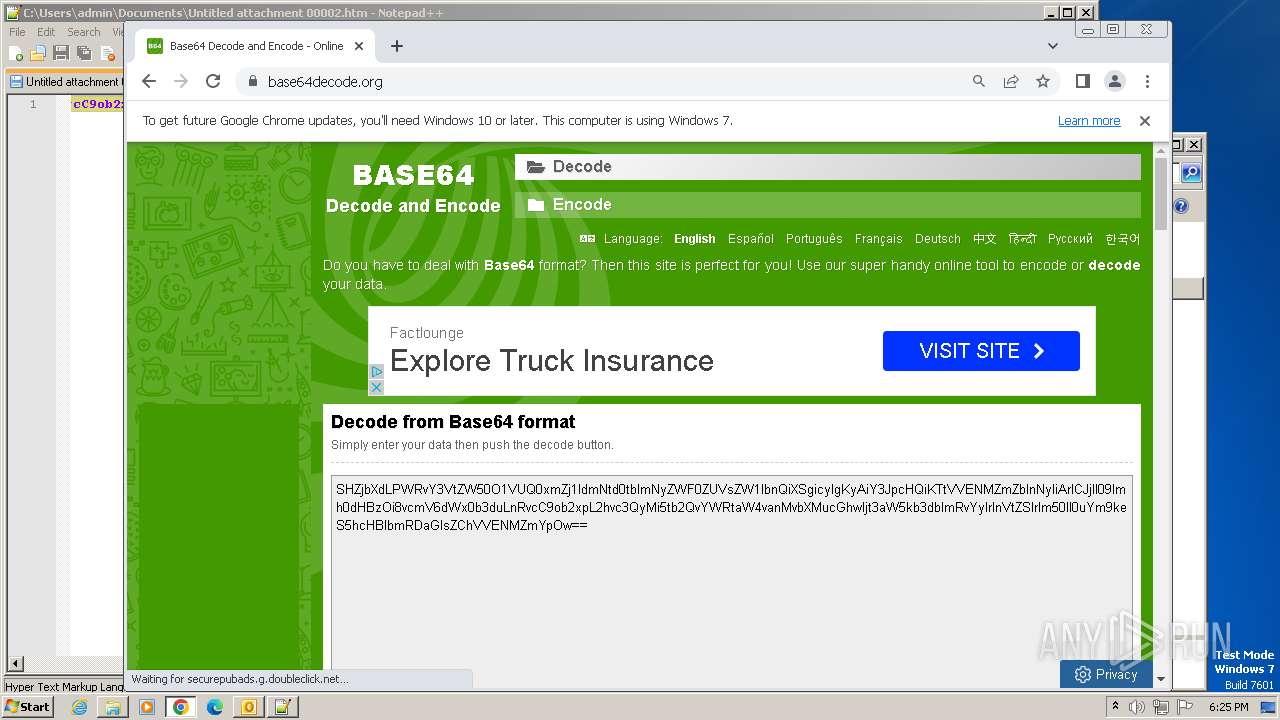This screenshot has width=1280, height=720.
Task: Show hidden system tray icons
Action: [x=1116, y=707]
